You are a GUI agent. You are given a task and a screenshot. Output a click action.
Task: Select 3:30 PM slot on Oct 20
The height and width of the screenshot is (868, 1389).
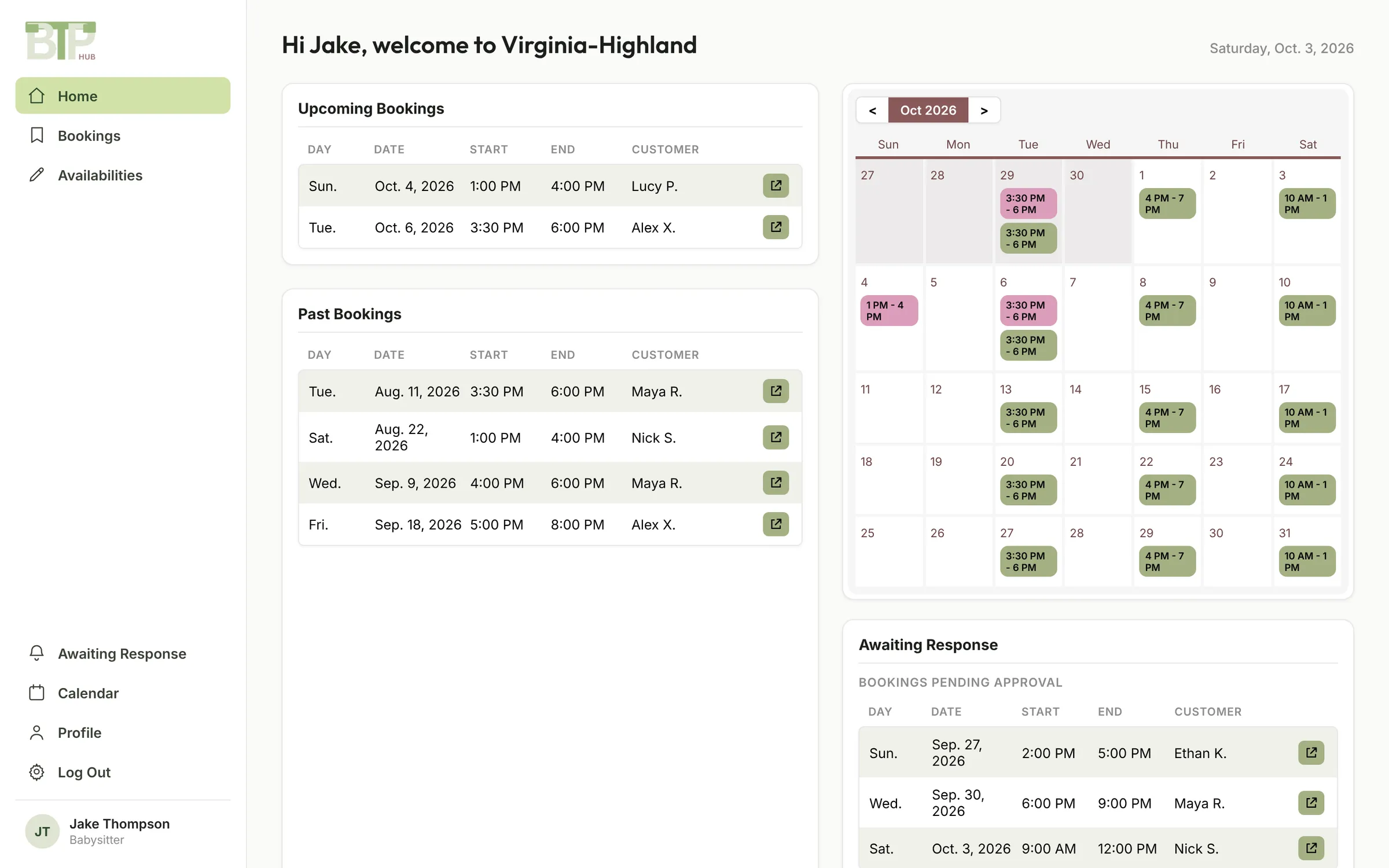(x=1028, y=490)
